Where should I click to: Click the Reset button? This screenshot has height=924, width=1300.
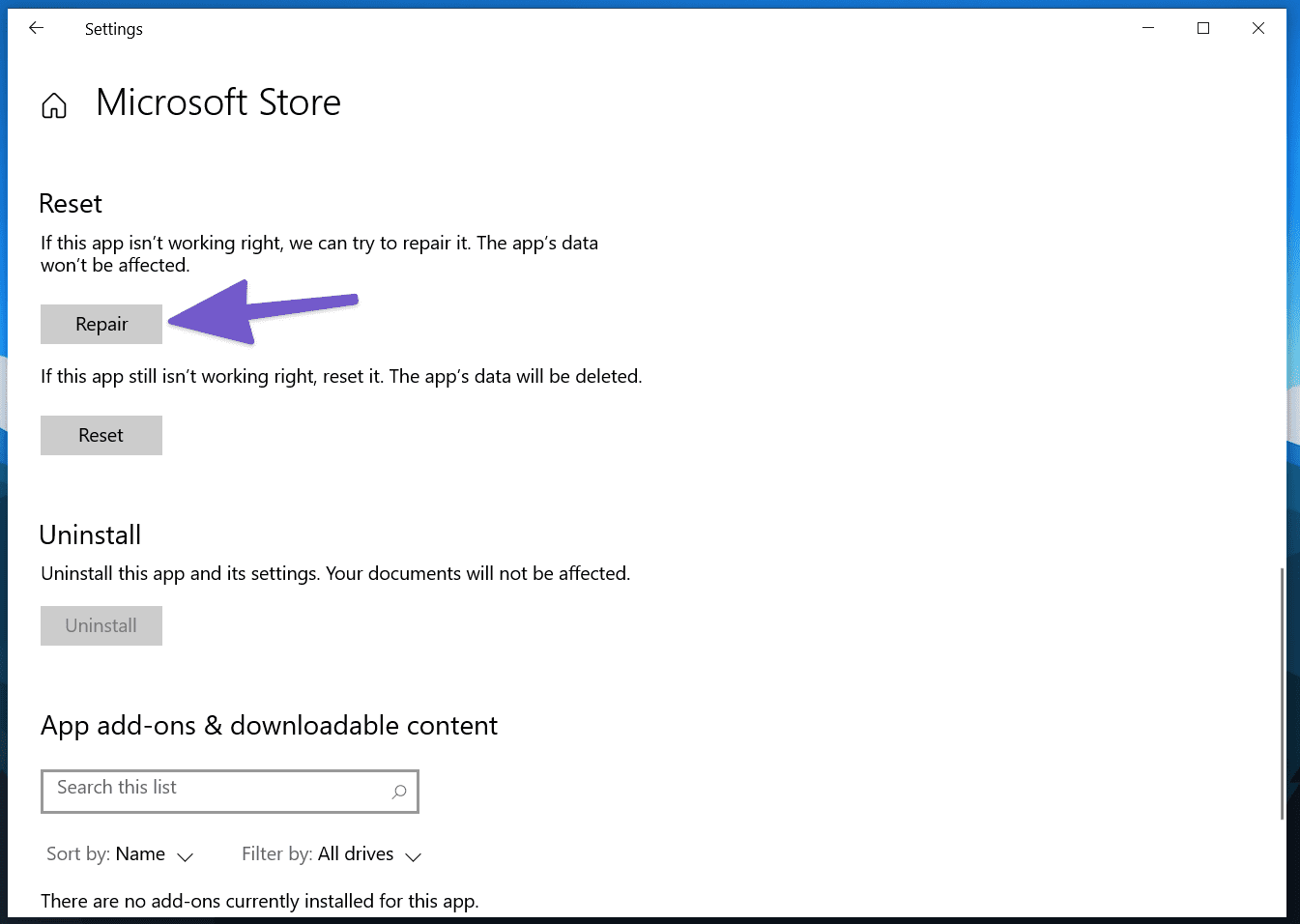click(x=101, y=435)
